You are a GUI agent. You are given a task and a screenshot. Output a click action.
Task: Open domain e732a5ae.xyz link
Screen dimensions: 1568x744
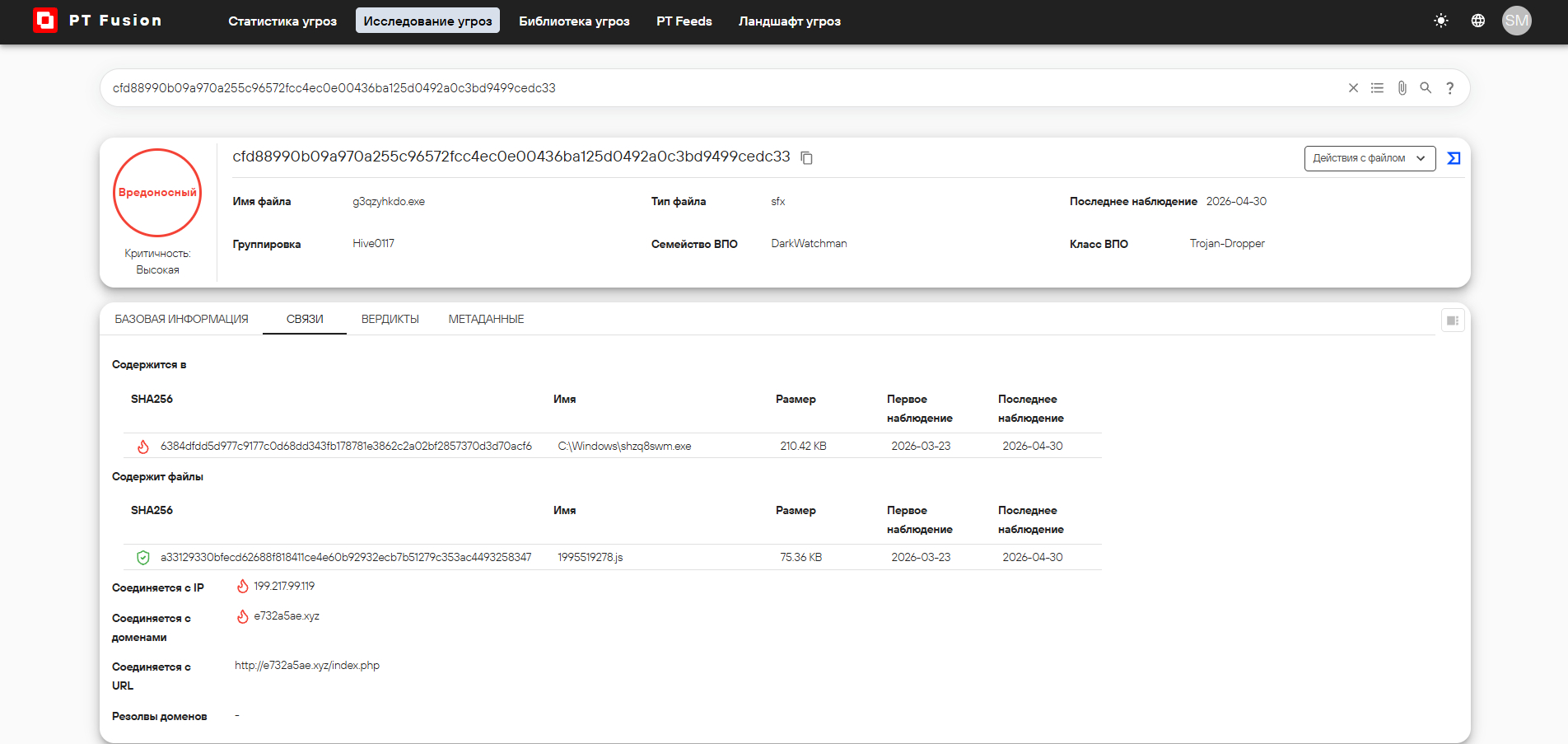(287, 615)
